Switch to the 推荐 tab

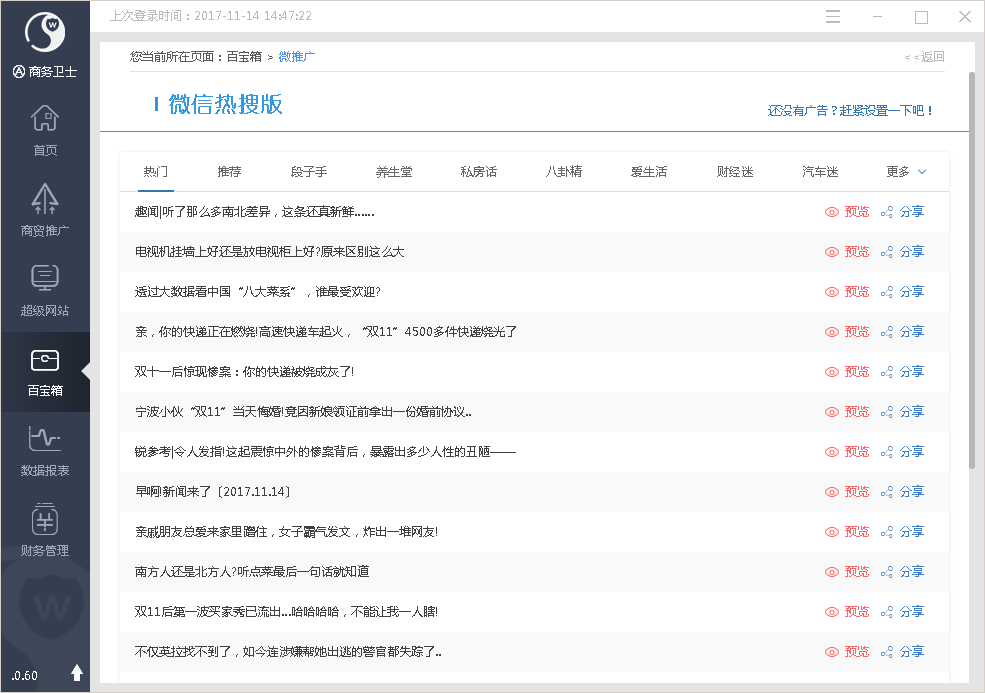pyautogui.click(x=229, y=171)
